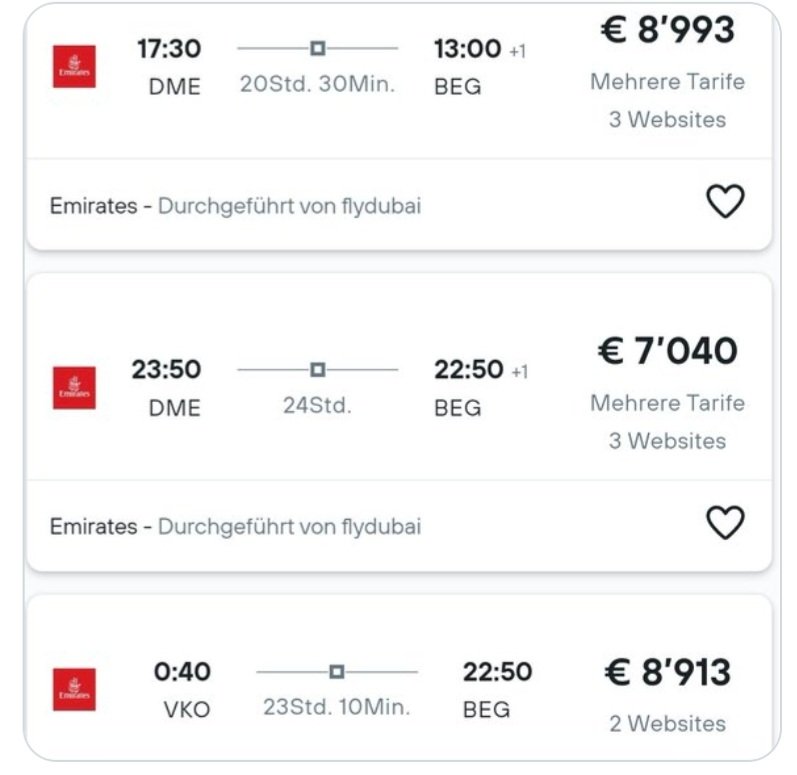797x775 pixels.
Task: Open the €8'913 price offer
Action: pyautogui.click(x=667, y=673)
